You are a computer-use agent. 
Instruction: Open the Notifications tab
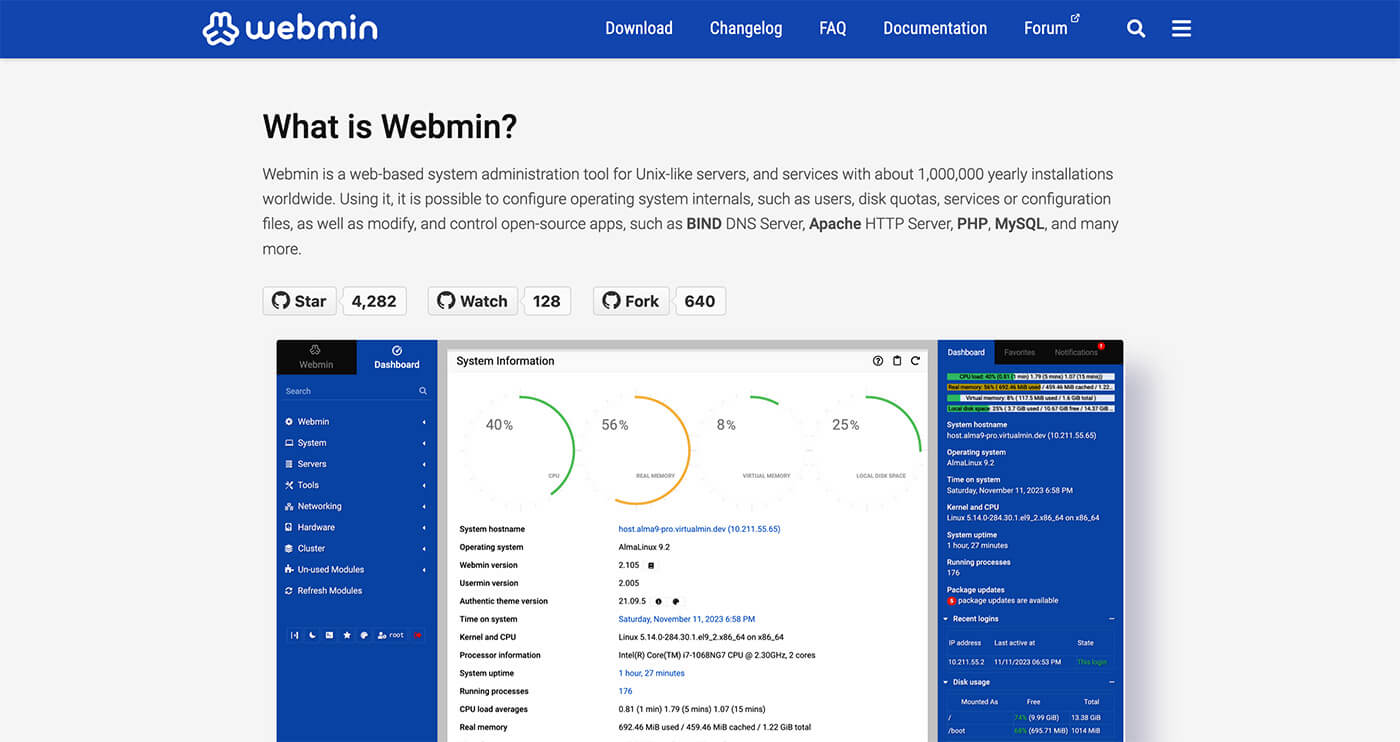pyautogui.click(x=1078, y=352)
